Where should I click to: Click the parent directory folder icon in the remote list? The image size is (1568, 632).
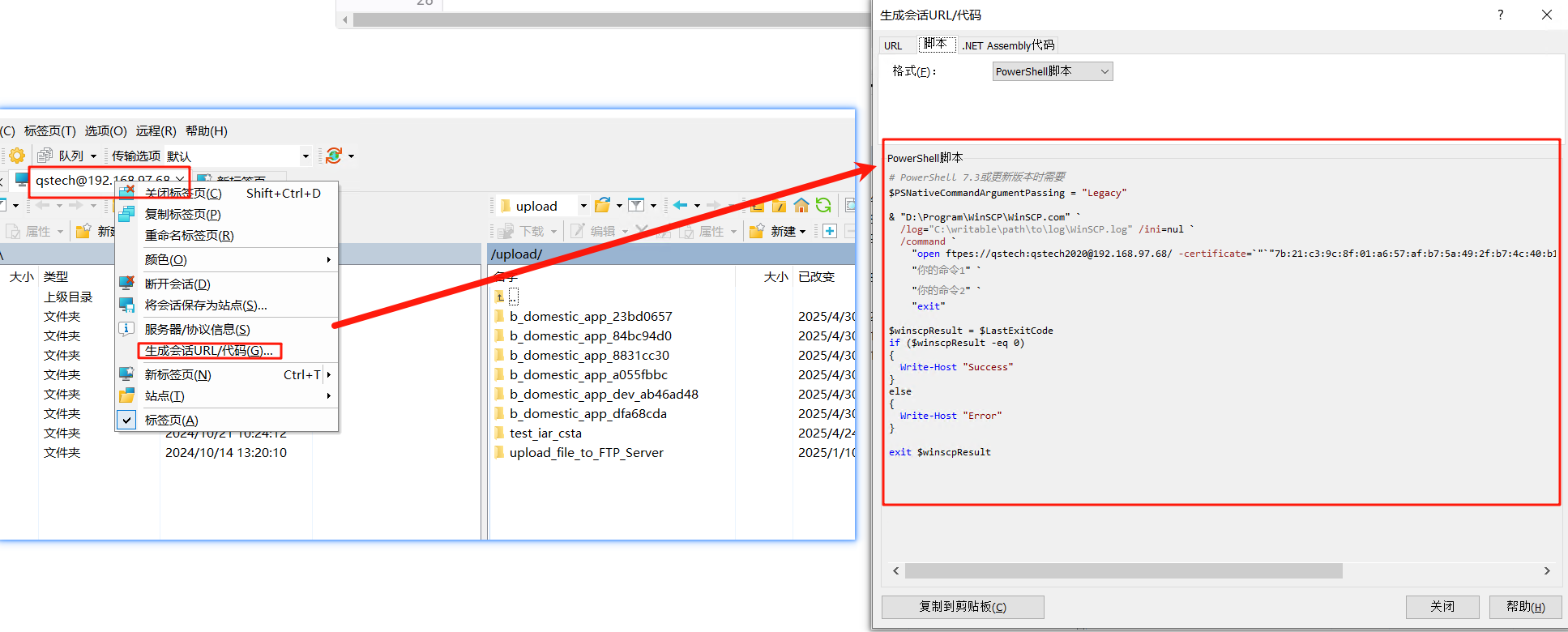click(500, 297)
